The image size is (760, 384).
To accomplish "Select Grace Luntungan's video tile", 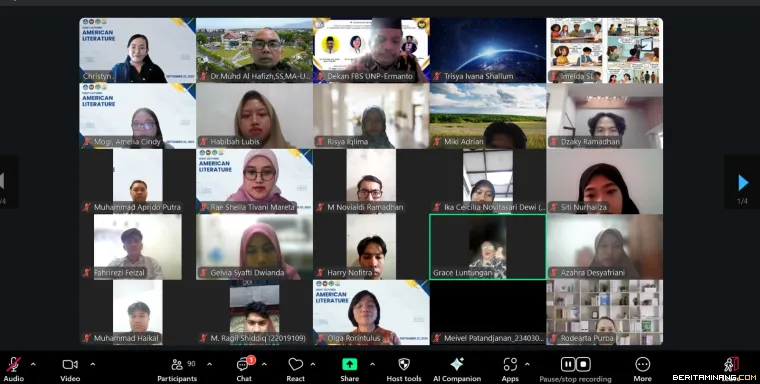I will point(488,247).
